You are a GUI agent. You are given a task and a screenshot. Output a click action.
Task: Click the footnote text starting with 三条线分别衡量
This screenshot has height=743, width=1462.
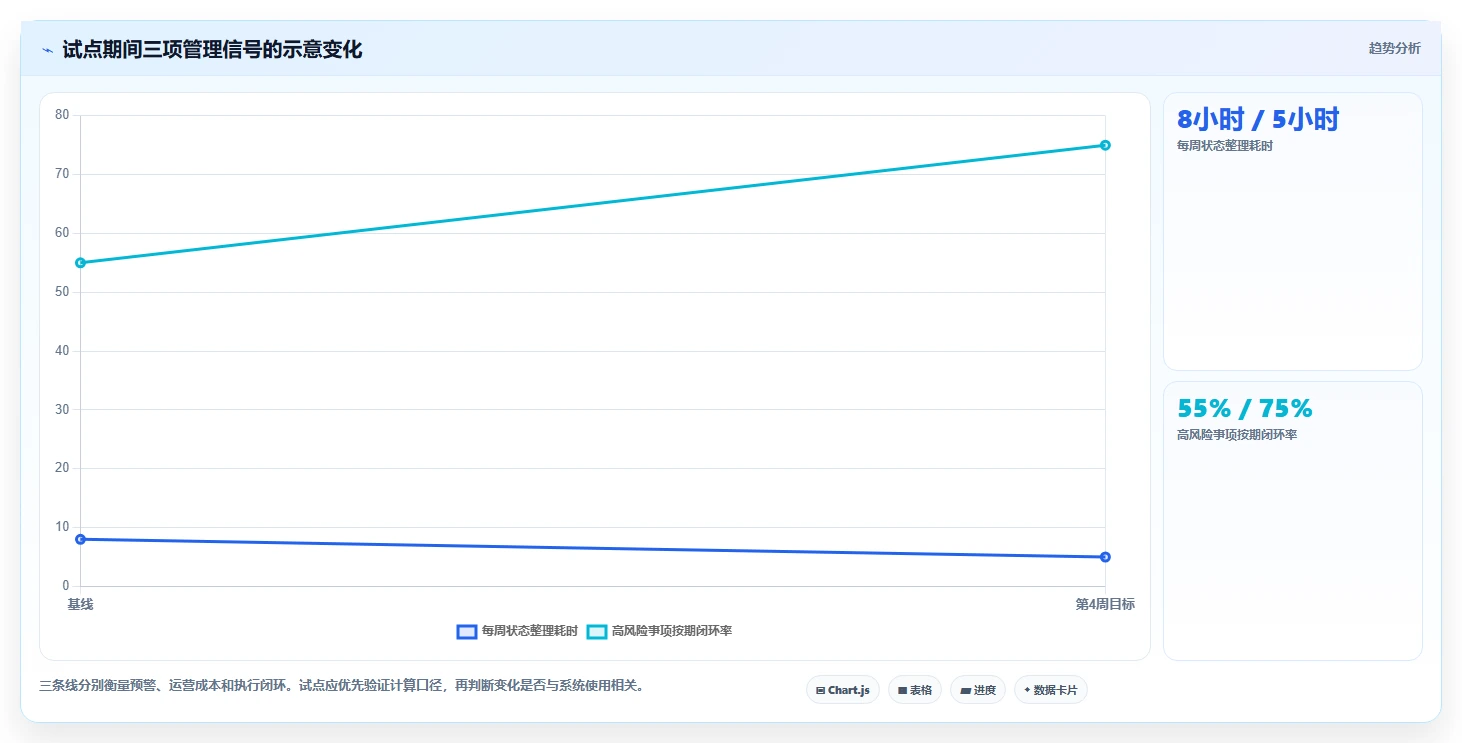(342, 686)
